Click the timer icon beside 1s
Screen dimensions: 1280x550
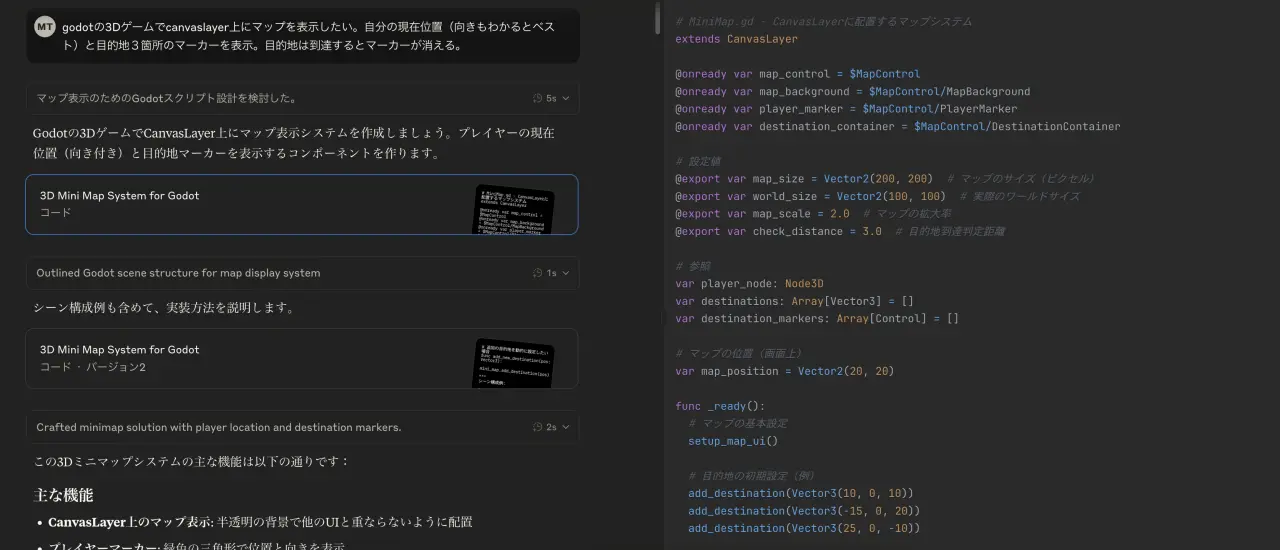(x=538, y=272)
